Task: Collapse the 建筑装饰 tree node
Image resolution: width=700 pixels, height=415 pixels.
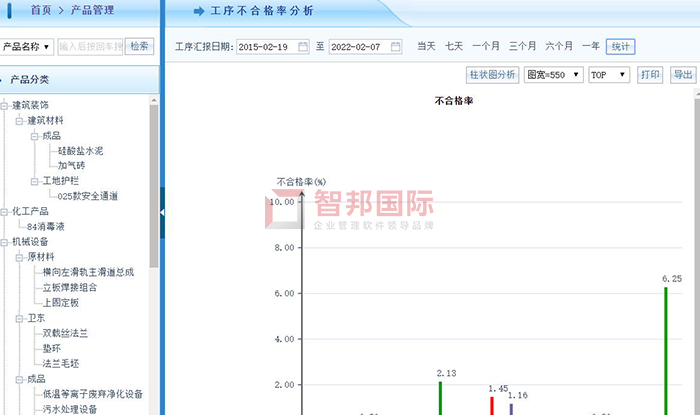Action: pyautogui.click(x=4, y=106)
